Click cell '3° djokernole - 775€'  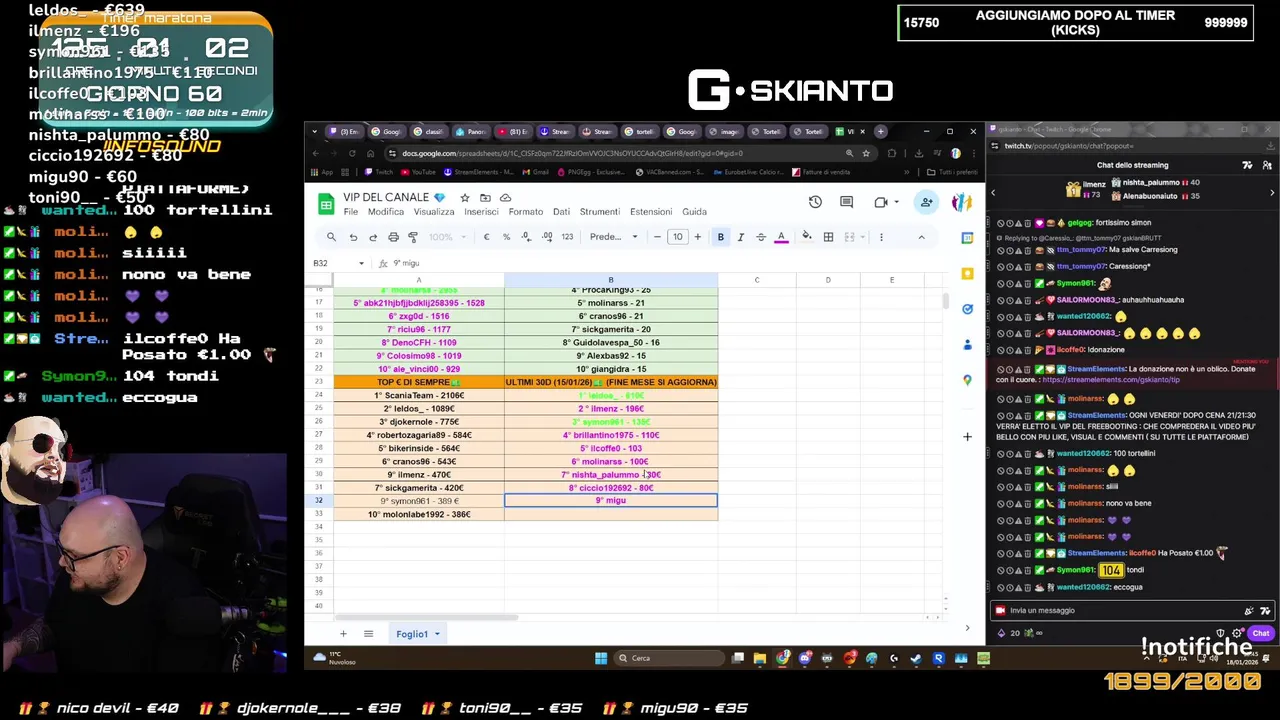419,422
